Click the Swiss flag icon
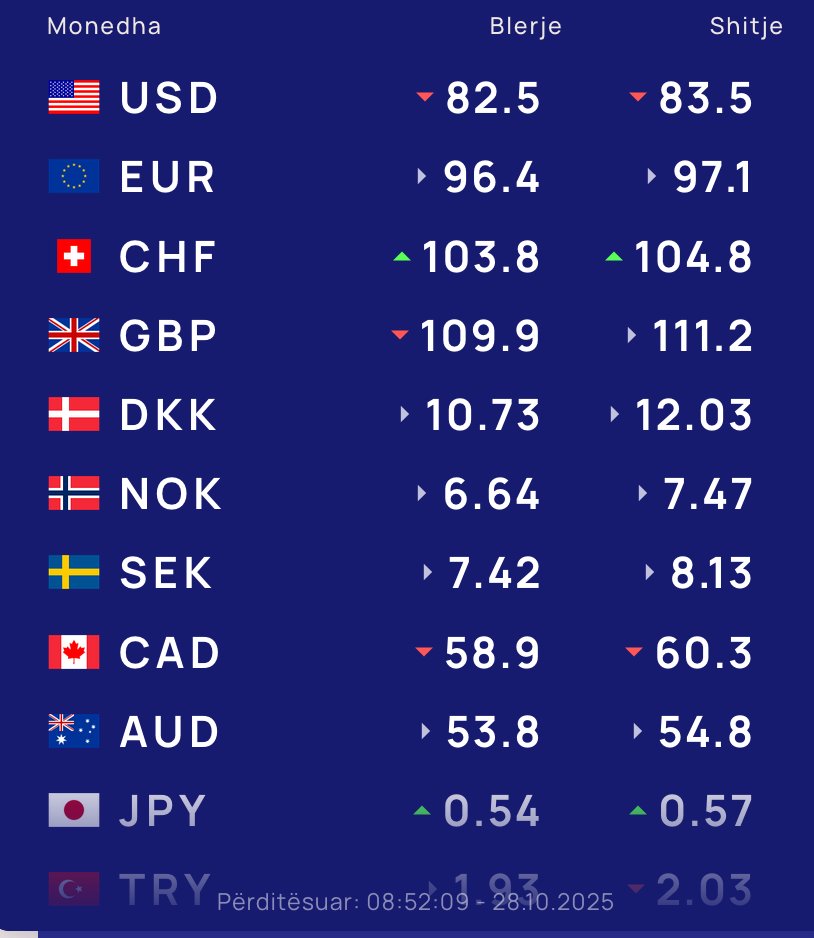This screenshot has width=814, height=938. (x=74, y=256)
